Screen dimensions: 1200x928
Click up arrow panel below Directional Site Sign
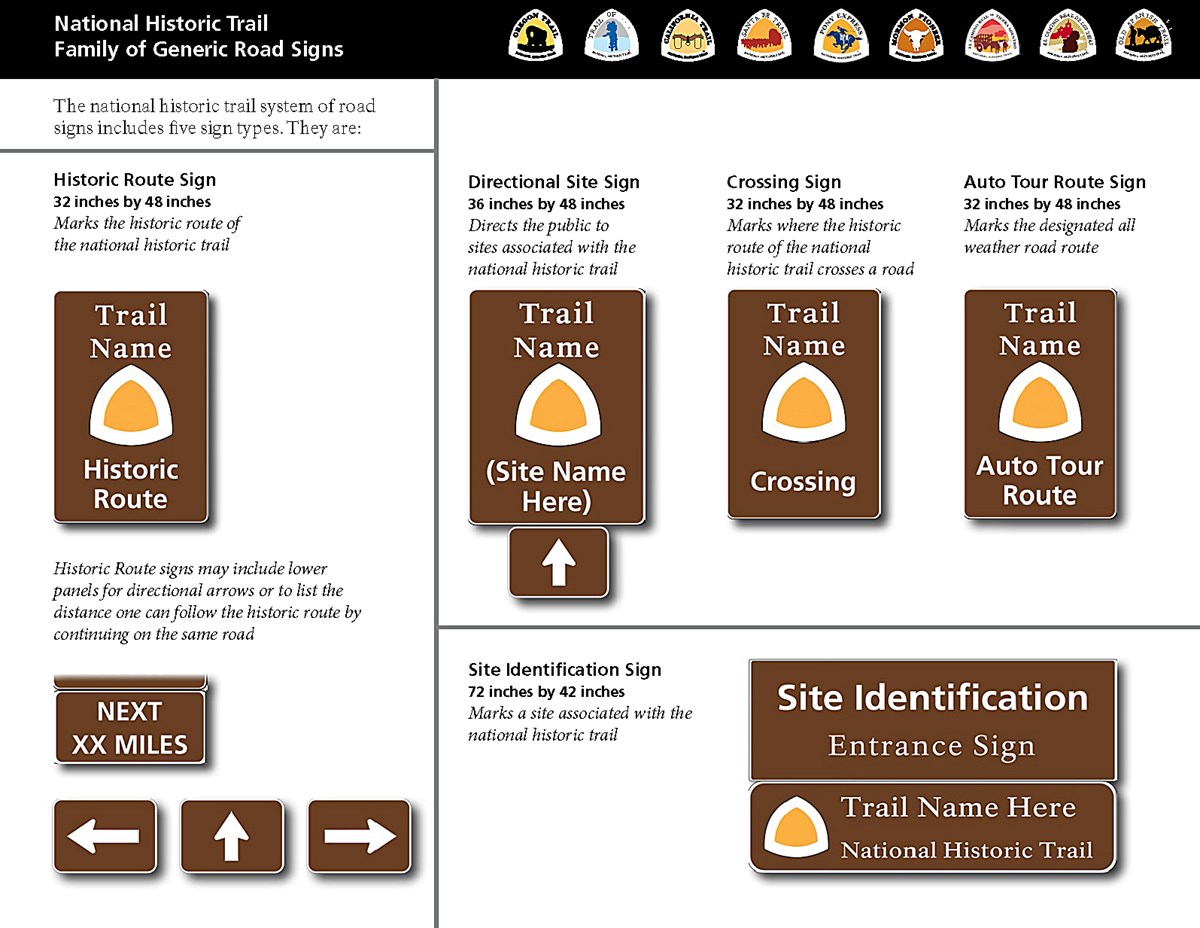coord(558,562)
